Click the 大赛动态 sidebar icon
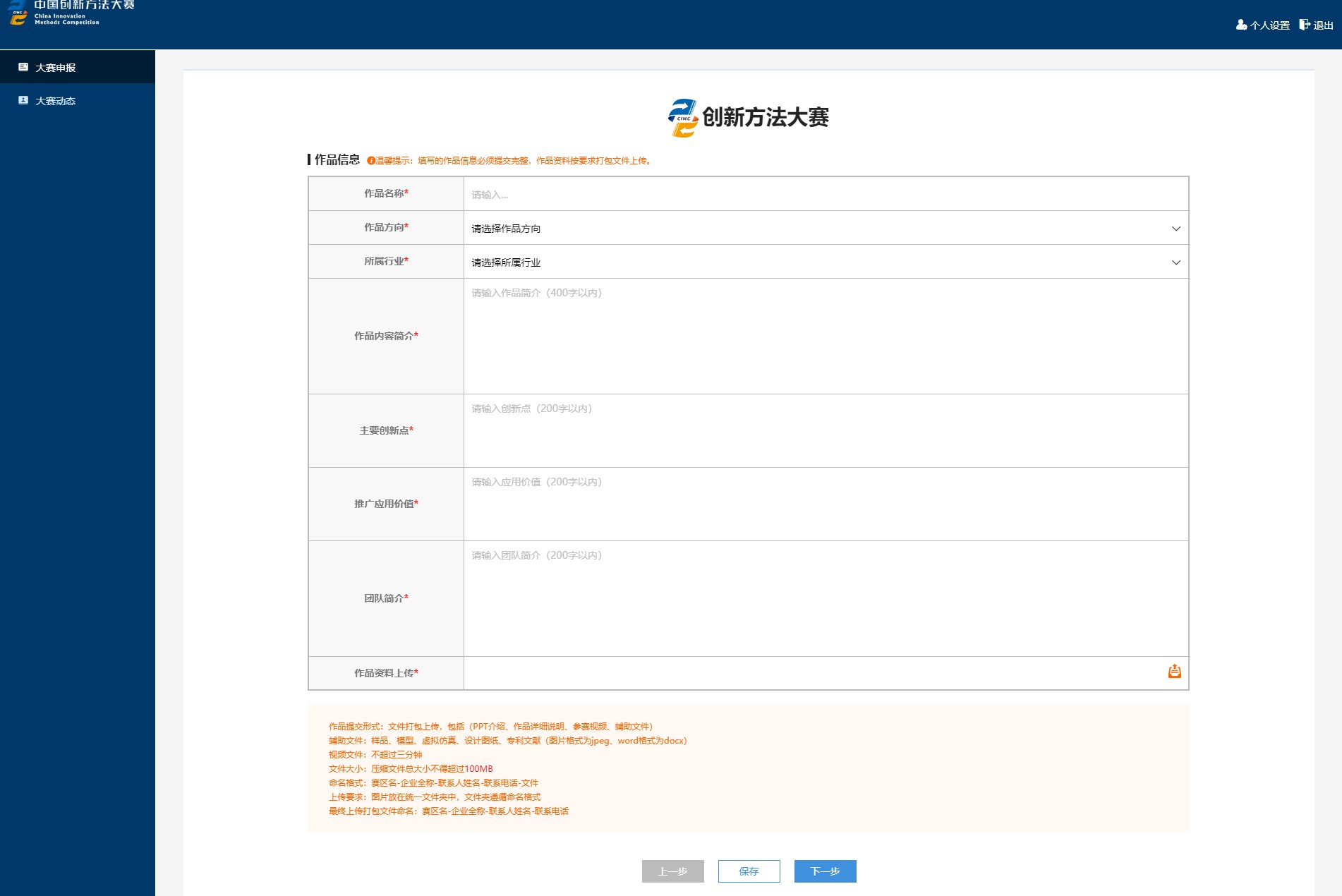This screenshot has height=896, width=1342. pyautogui.click(x=23, y=100)
